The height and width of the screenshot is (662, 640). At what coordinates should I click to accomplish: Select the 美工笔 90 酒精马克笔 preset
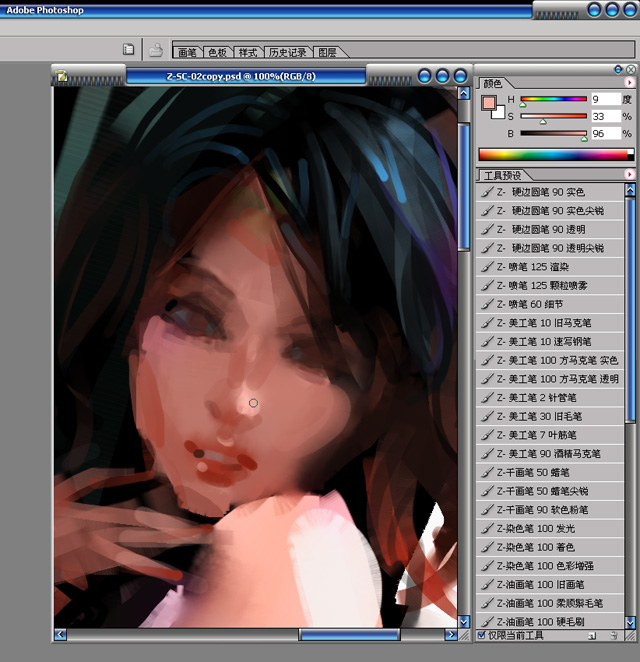point(550,454)
